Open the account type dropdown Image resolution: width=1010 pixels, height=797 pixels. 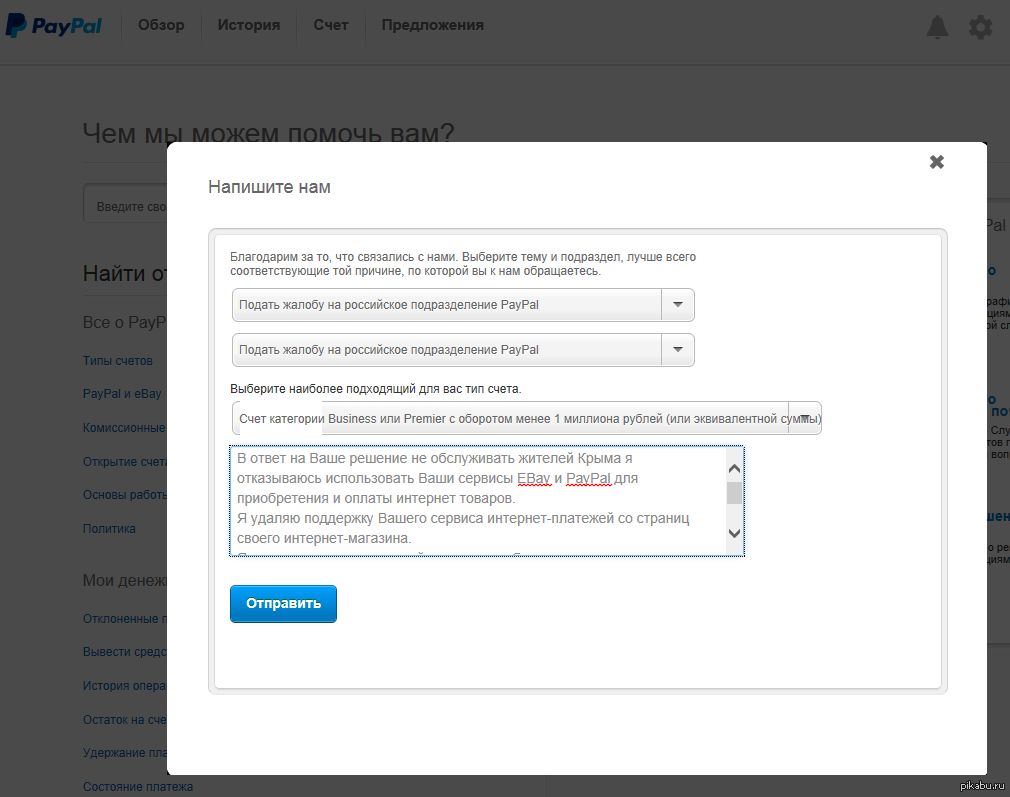coord(526,418)
